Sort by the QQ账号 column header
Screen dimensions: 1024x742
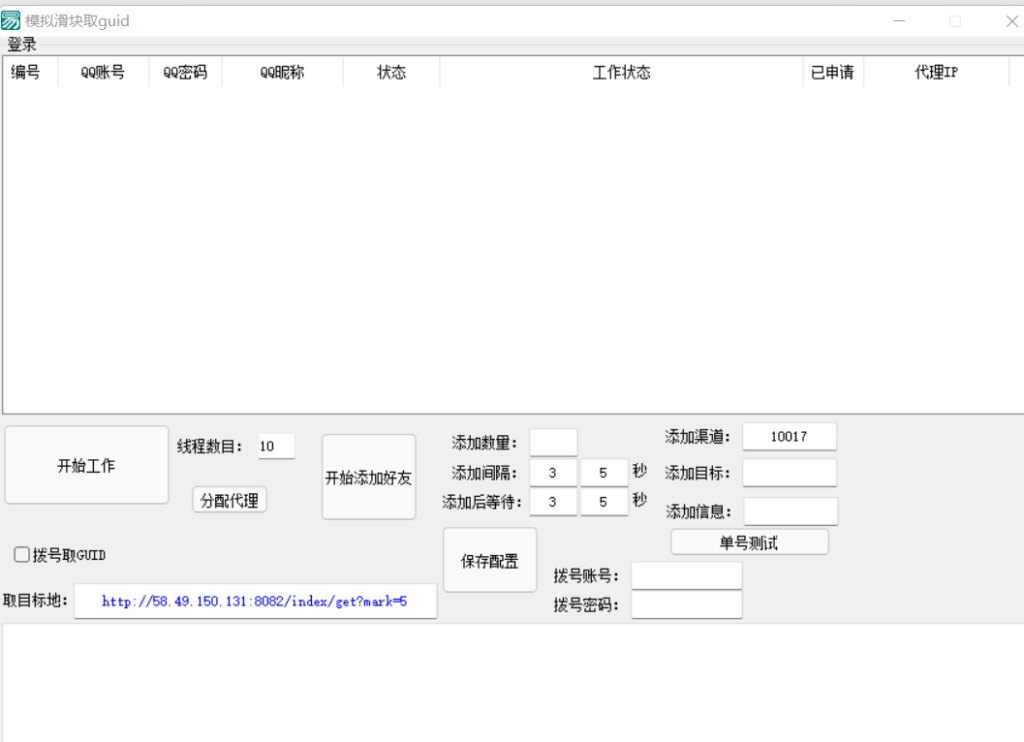click(x=103, y=73)
